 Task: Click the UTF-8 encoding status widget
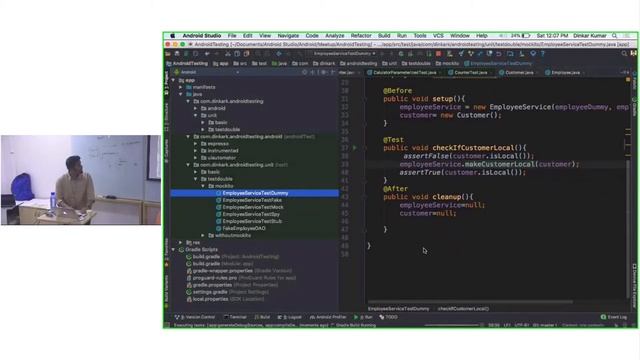click(521, 325)
